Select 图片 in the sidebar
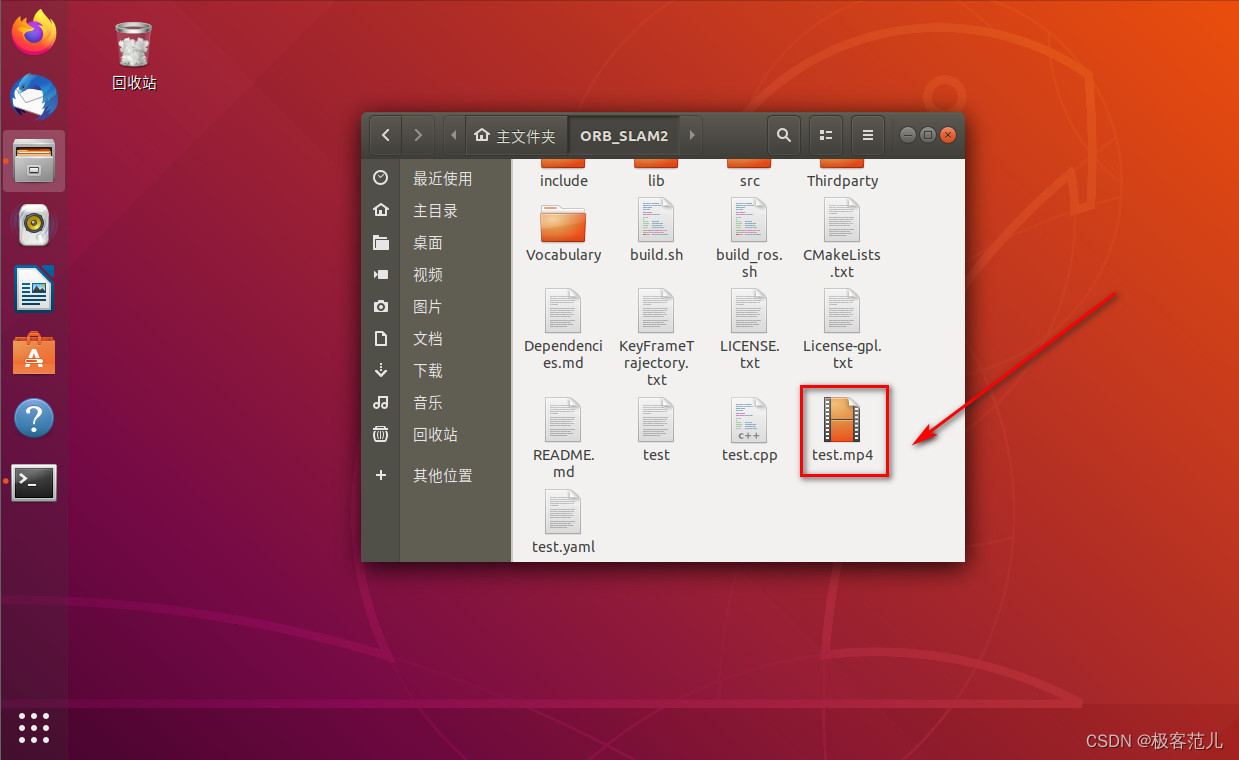Screen dimensions: 1239x760 coord(436,306)
